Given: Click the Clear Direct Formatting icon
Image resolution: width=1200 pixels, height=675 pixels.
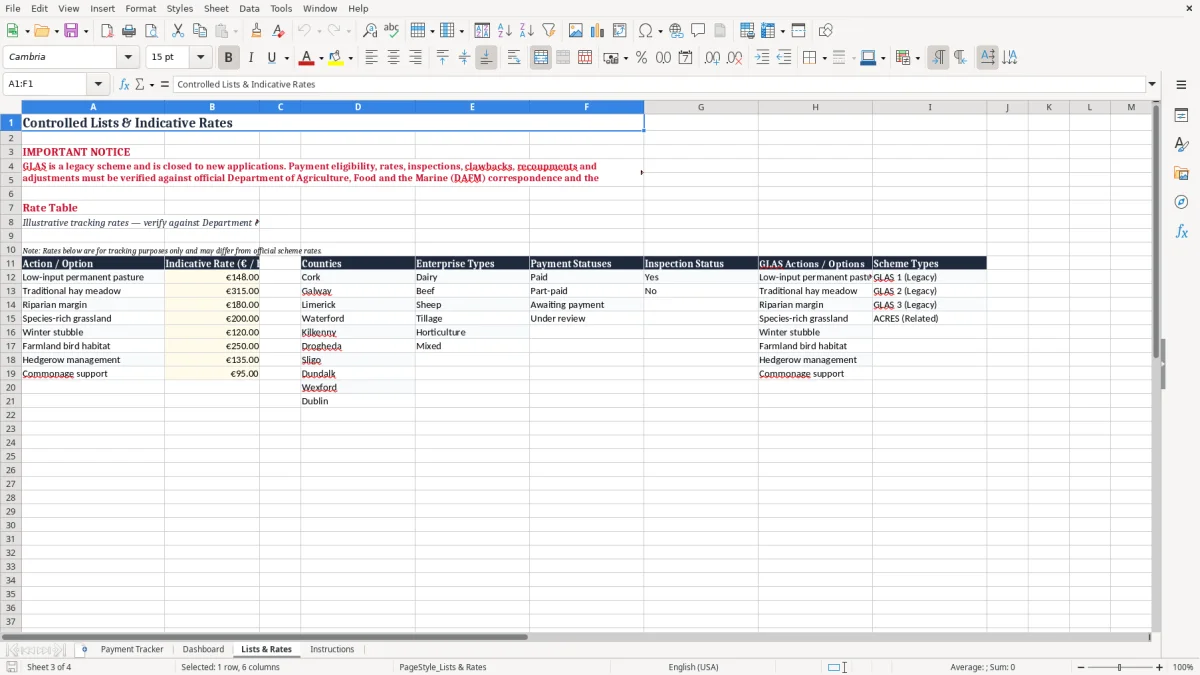Looking at the screenshot, I should pyautogui.click(x=278, y=31).
